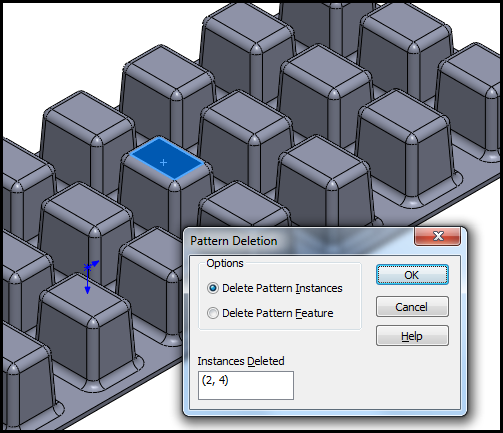The image size is (503, 433).
Task: Click the blue origin triad star point
Action: 87,267
